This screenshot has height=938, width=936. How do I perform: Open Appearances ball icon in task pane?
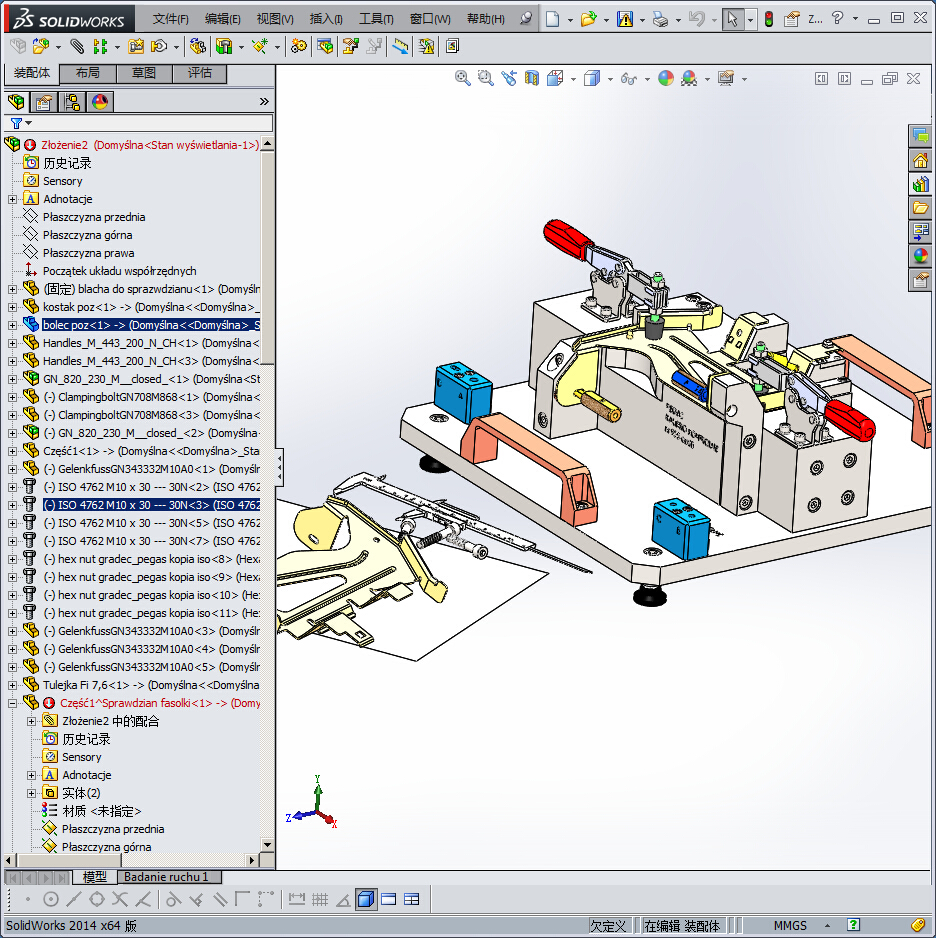pyautogui.click(x=920, y=256)
